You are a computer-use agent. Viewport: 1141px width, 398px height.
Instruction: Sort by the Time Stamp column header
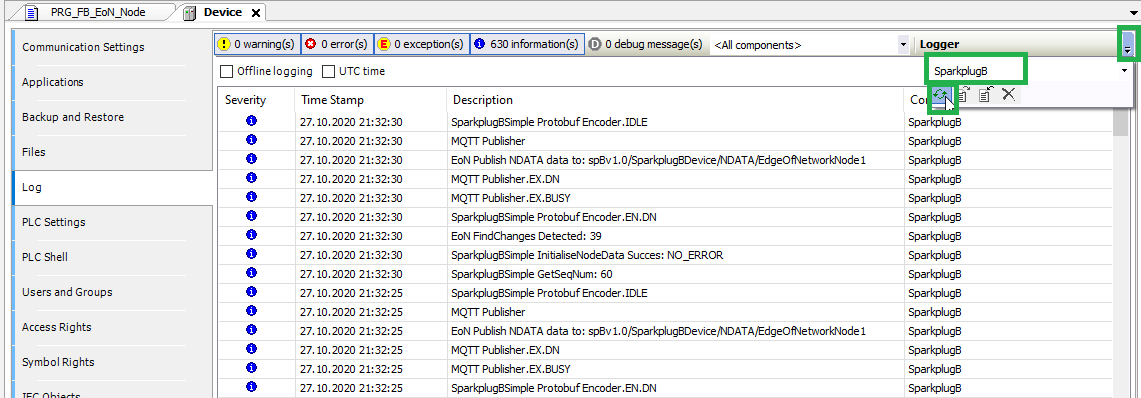370,100
